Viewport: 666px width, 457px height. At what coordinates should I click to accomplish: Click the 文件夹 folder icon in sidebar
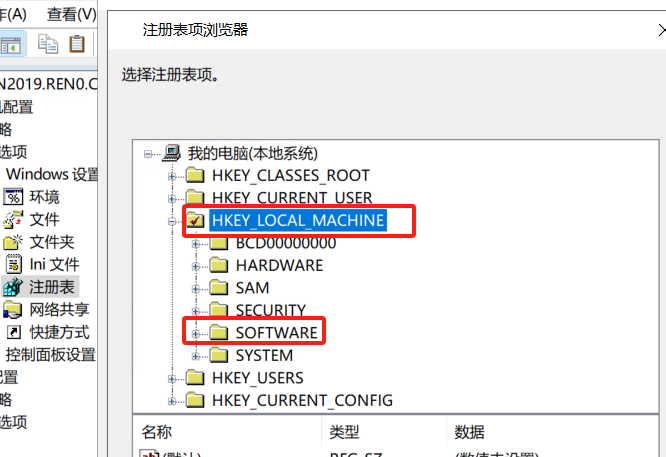click(x=13, y=242)
